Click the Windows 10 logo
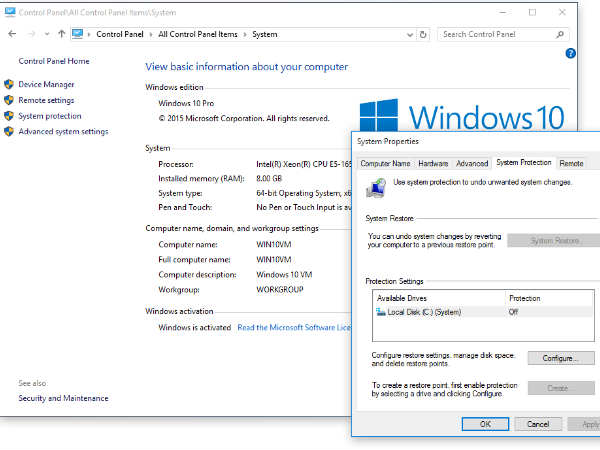Screen dimensions: 600x450 462,115
